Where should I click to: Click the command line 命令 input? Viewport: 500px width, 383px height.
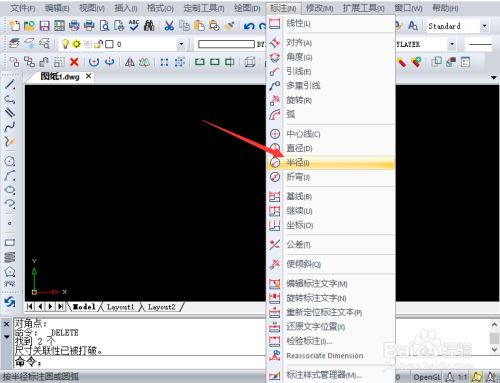click(140, 362)
